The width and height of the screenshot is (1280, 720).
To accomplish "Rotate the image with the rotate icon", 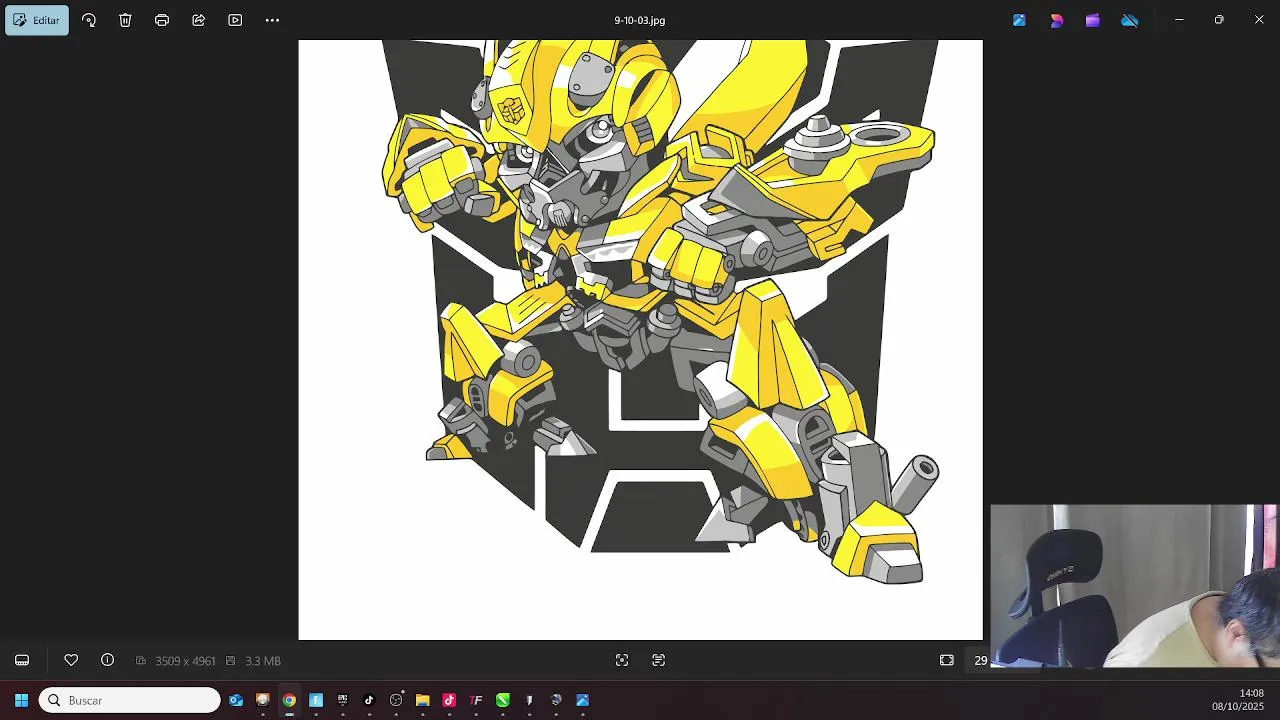I will [89, 20].
